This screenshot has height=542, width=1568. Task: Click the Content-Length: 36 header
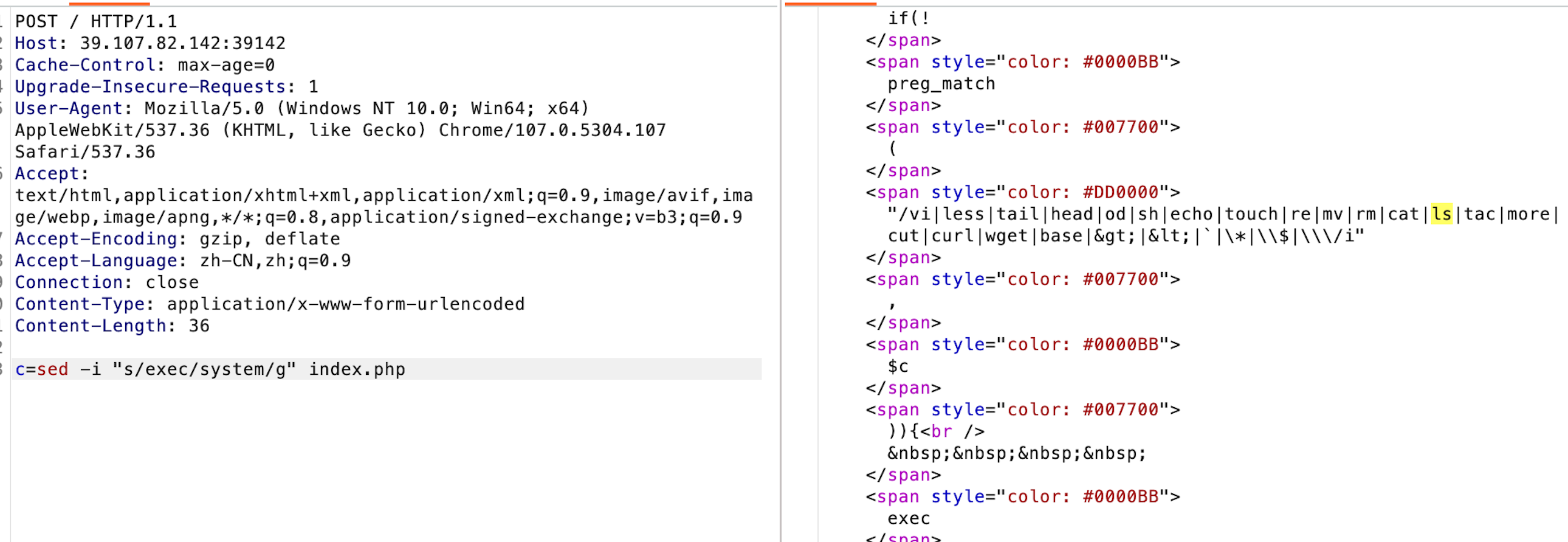[112, 326]
